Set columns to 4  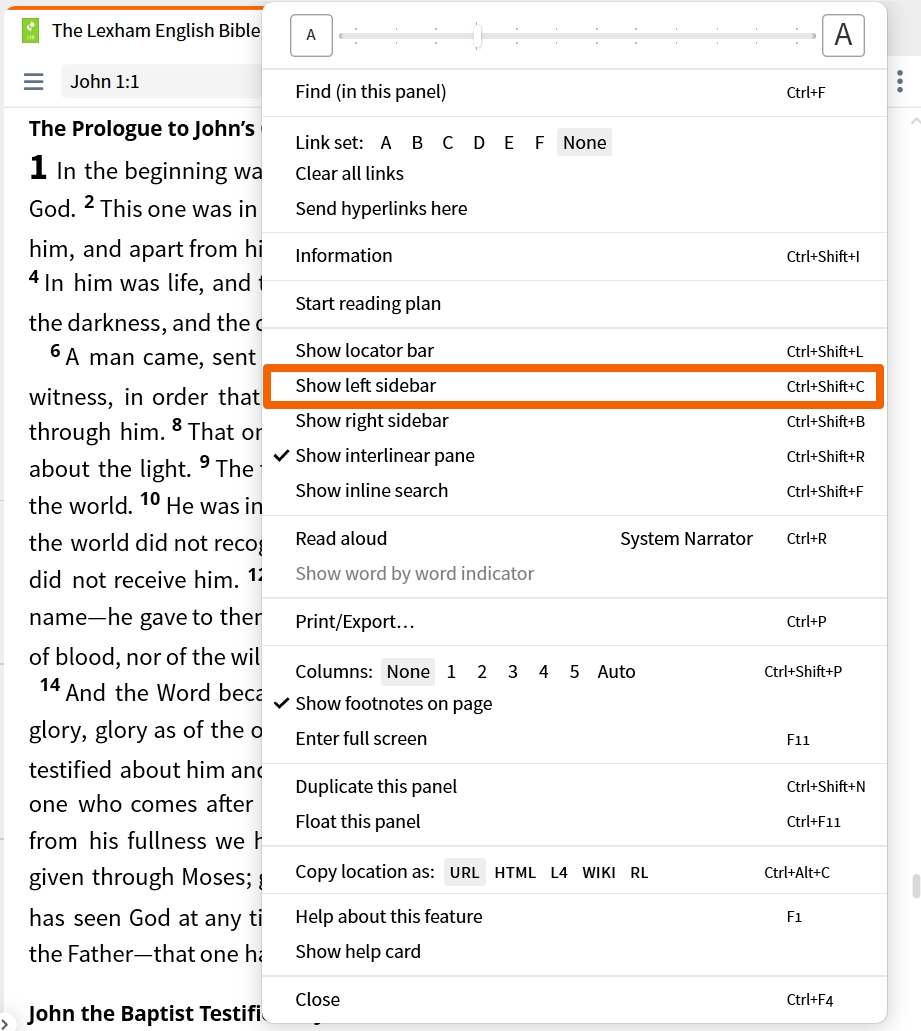click(544, 671)
